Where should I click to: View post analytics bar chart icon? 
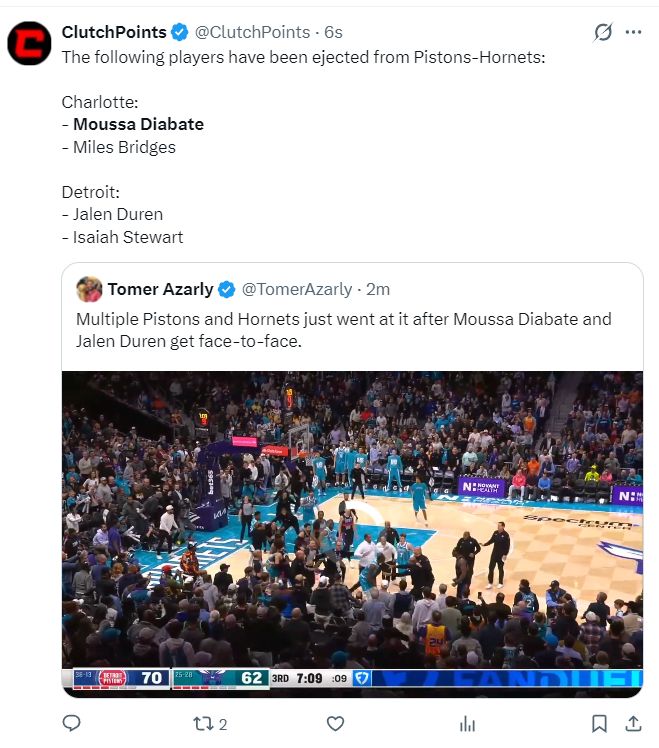(467, 724)
